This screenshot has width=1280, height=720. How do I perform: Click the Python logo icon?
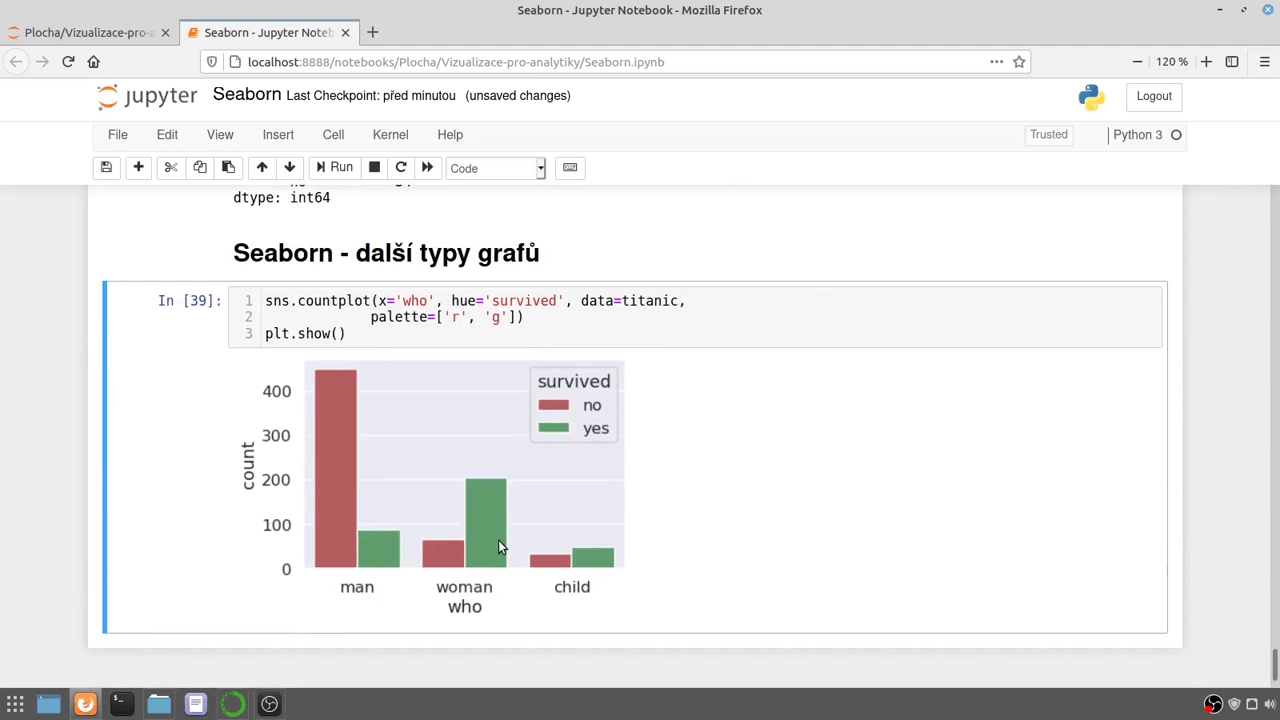coord(1092,97)
